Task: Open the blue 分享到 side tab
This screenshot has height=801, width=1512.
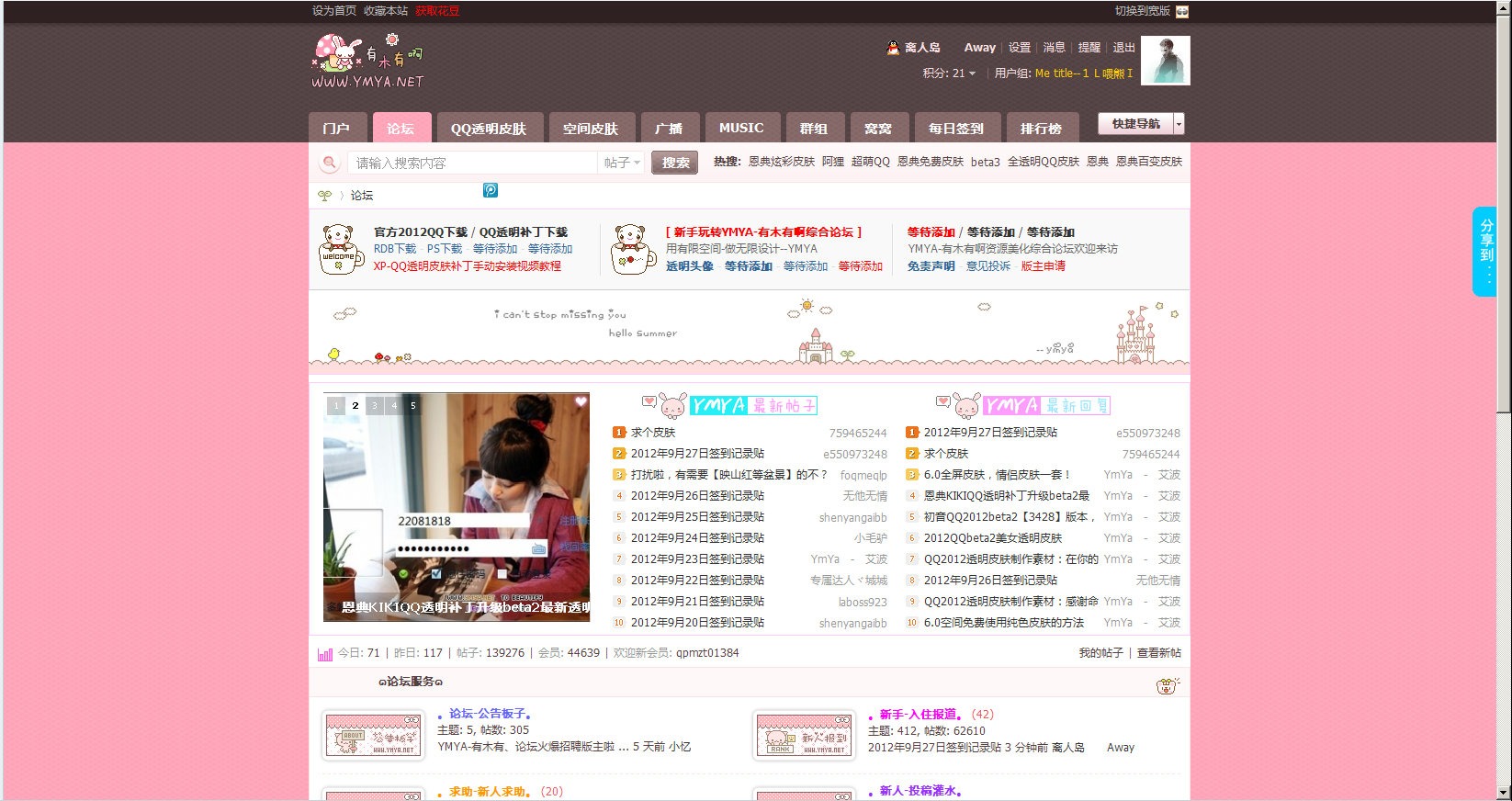Action: point(1484,251)
